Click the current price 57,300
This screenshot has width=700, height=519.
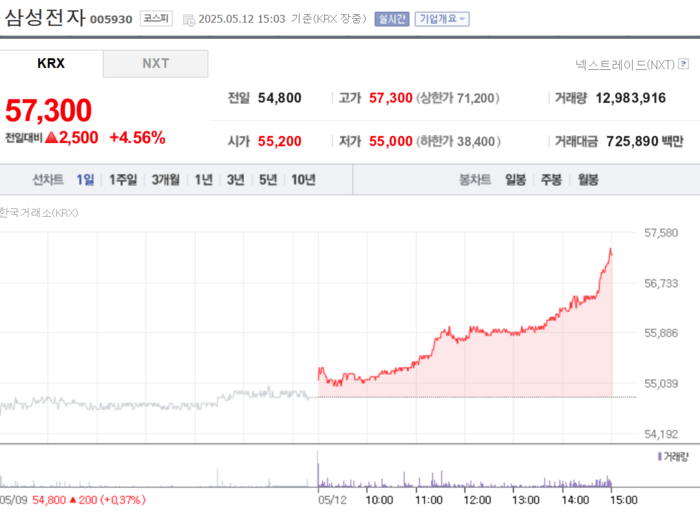click(x=48, y=110)
